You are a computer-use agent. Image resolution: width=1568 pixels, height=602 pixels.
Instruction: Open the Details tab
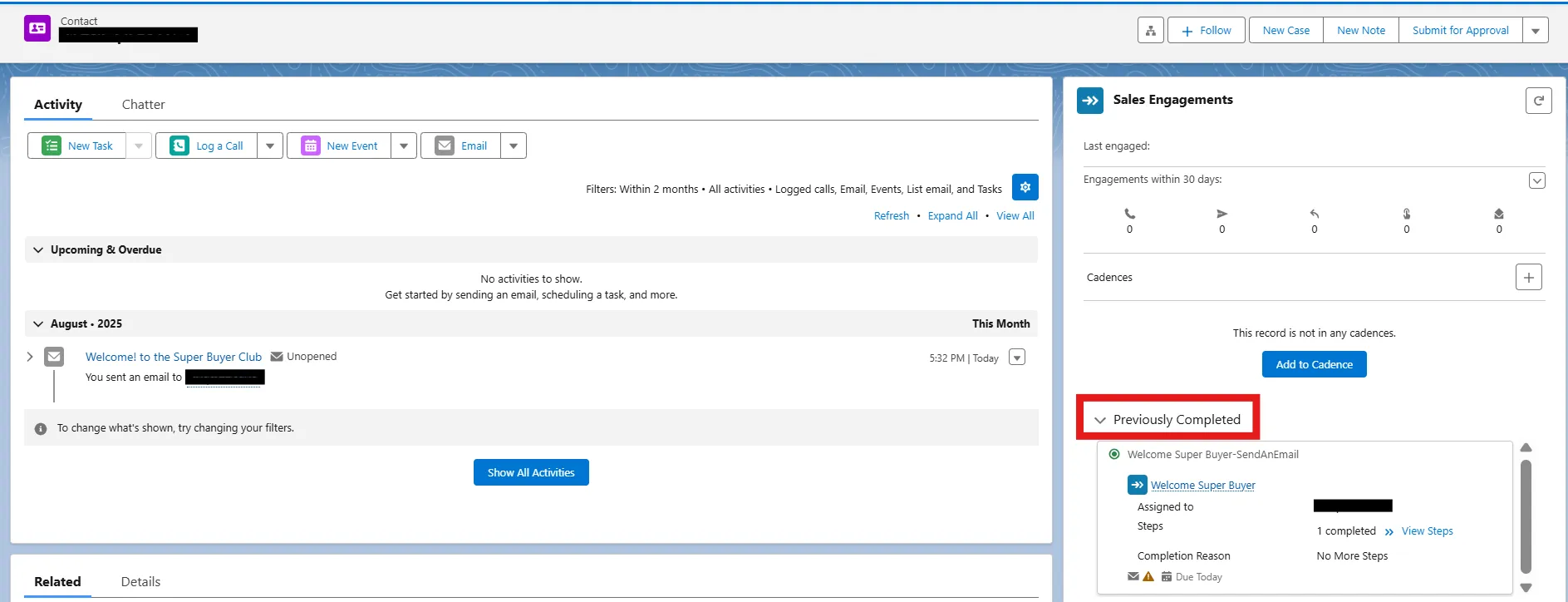pos(140,581)
